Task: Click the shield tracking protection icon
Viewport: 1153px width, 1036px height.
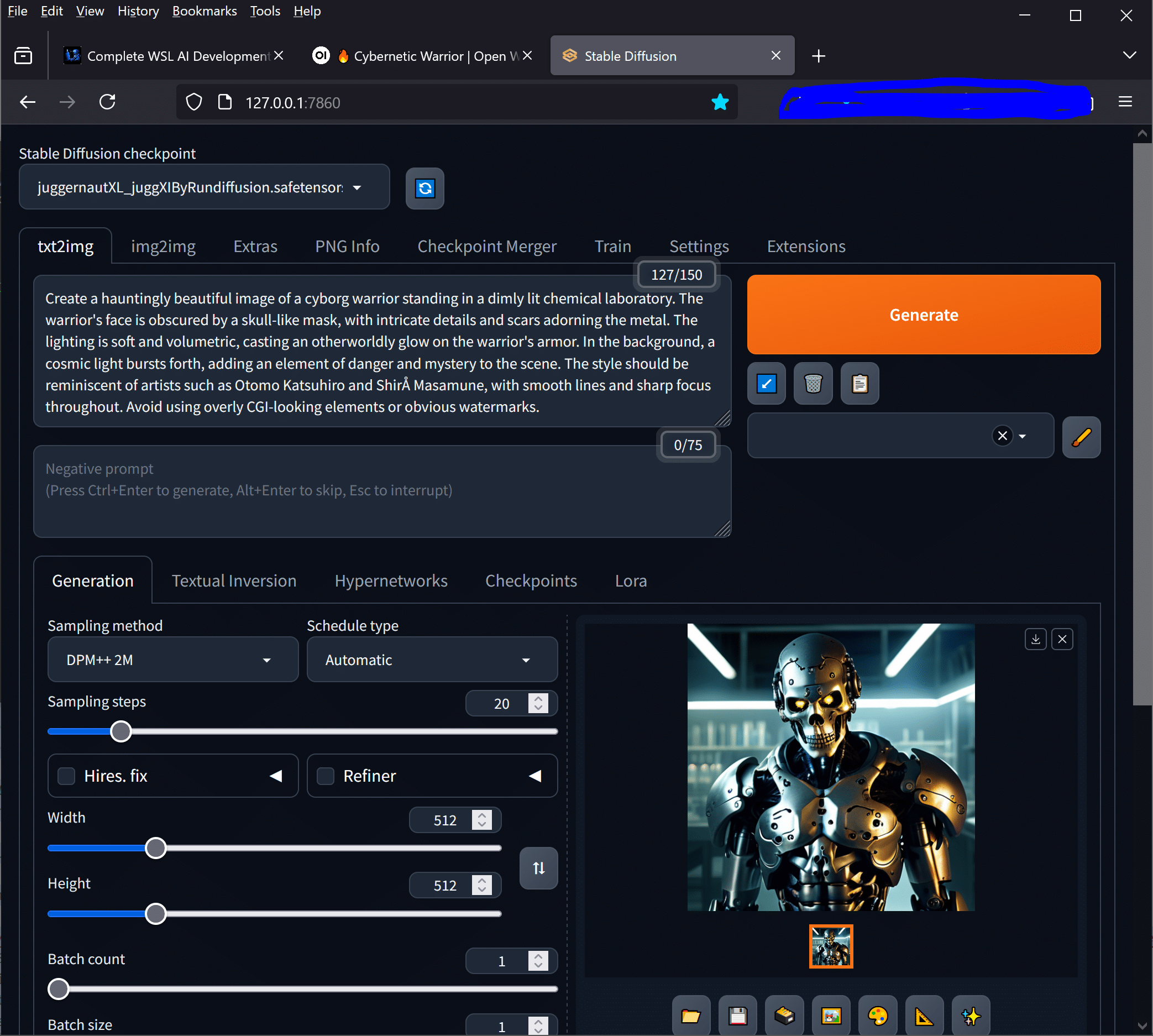Action: 194,102
